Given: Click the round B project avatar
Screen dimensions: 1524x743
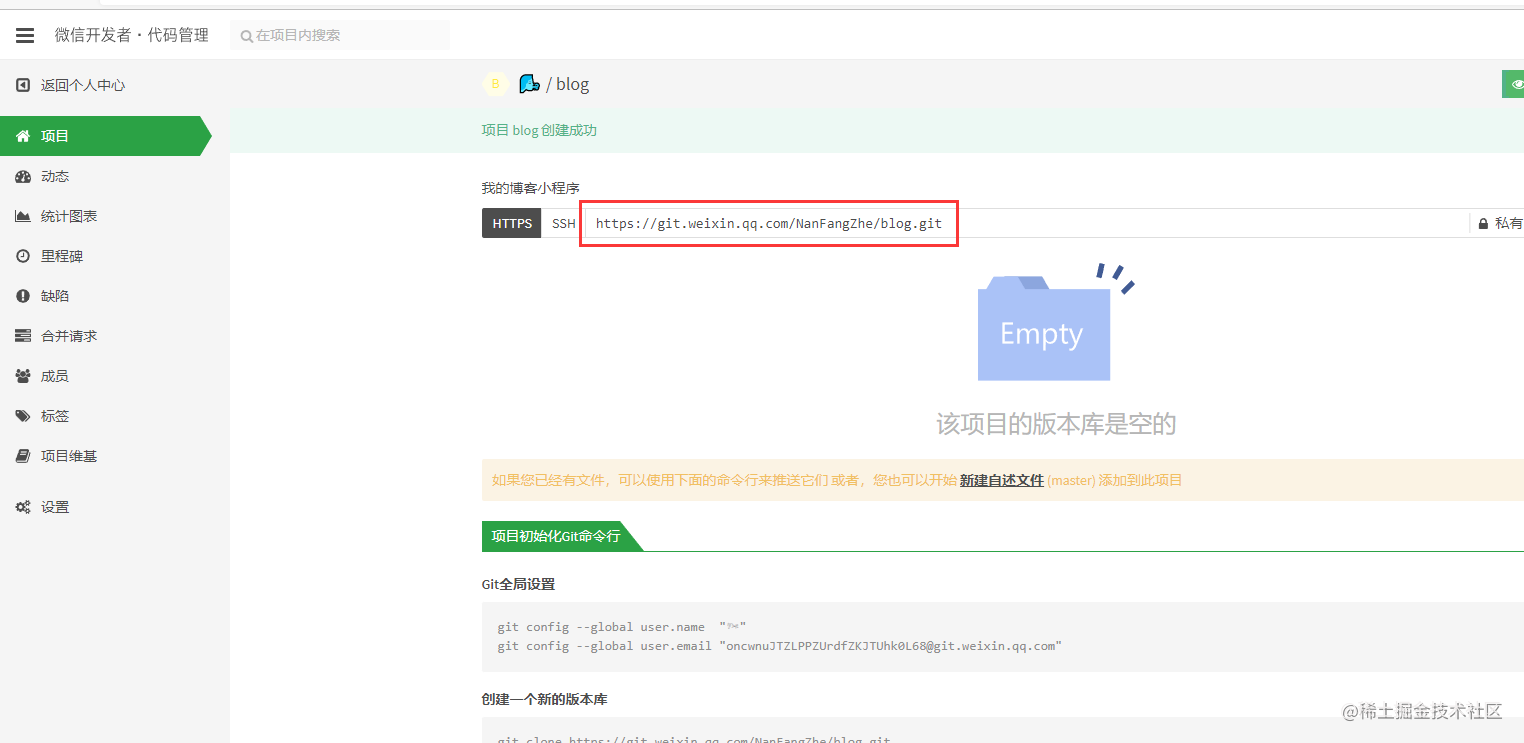Looking at the screenshot, I should click(495, 84).
